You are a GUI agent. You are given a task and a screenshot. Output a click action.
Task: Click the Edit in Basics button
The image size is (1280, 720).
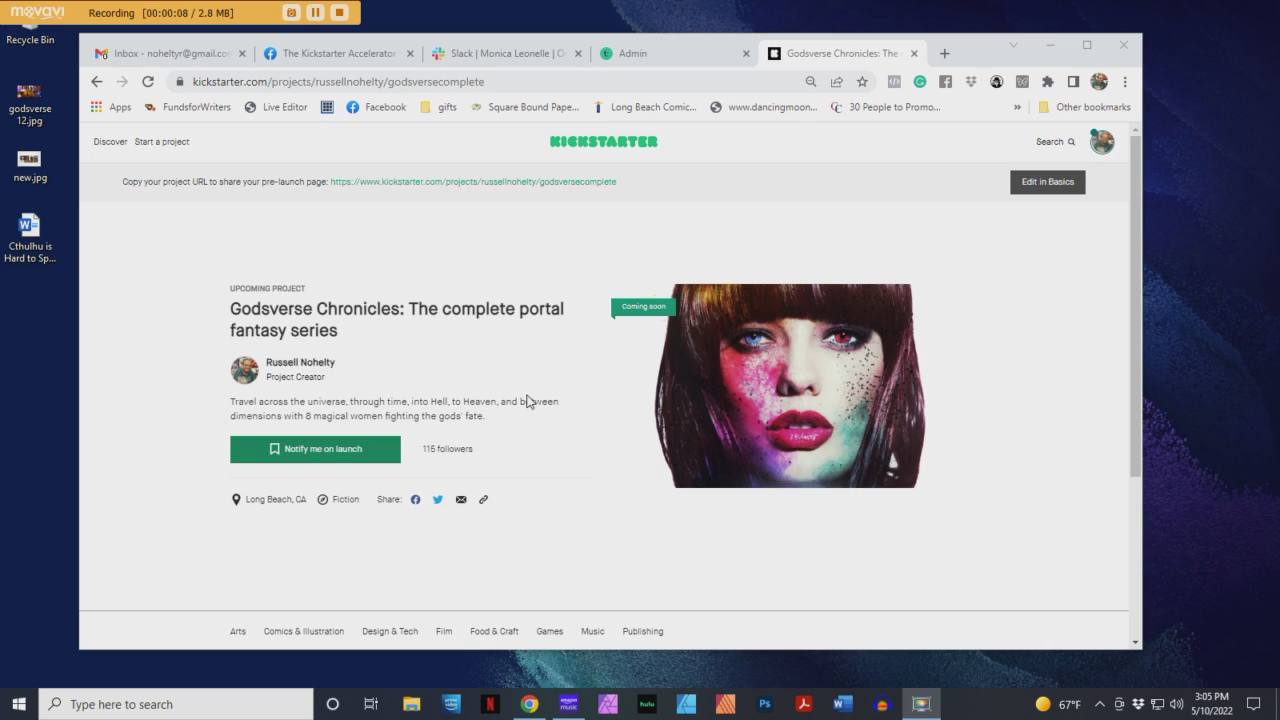[1047, 182]
